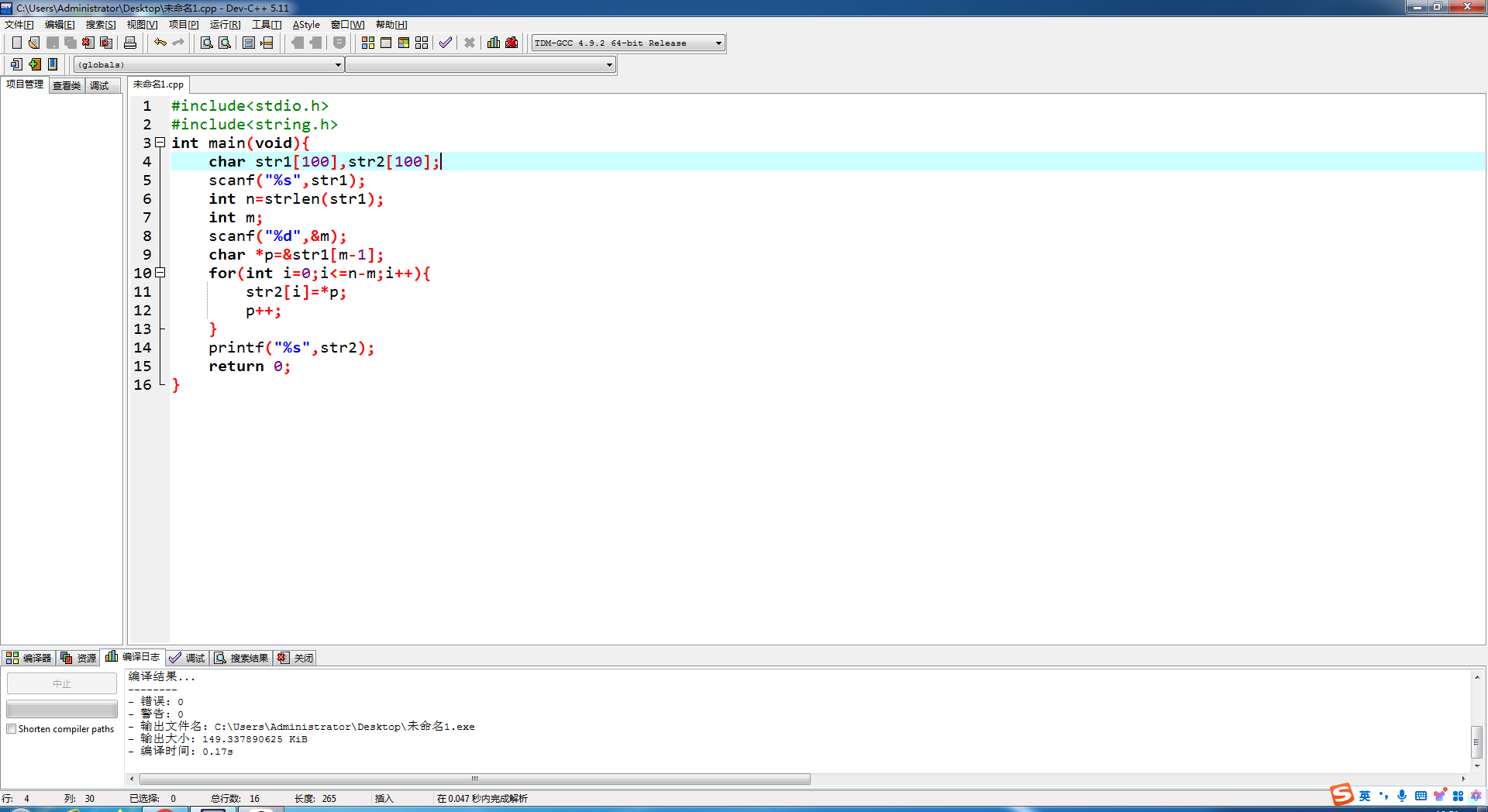Open the profile analysis chart icon
The height and width of the screenshot is (812, 1488).
494,43
